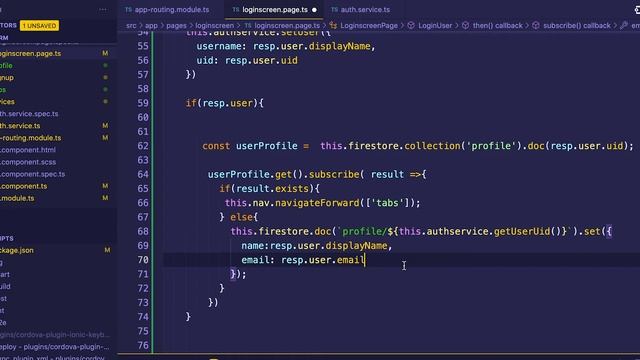
Task: Open the then() callback breadcrumb
Action: (x=498, y=25)
